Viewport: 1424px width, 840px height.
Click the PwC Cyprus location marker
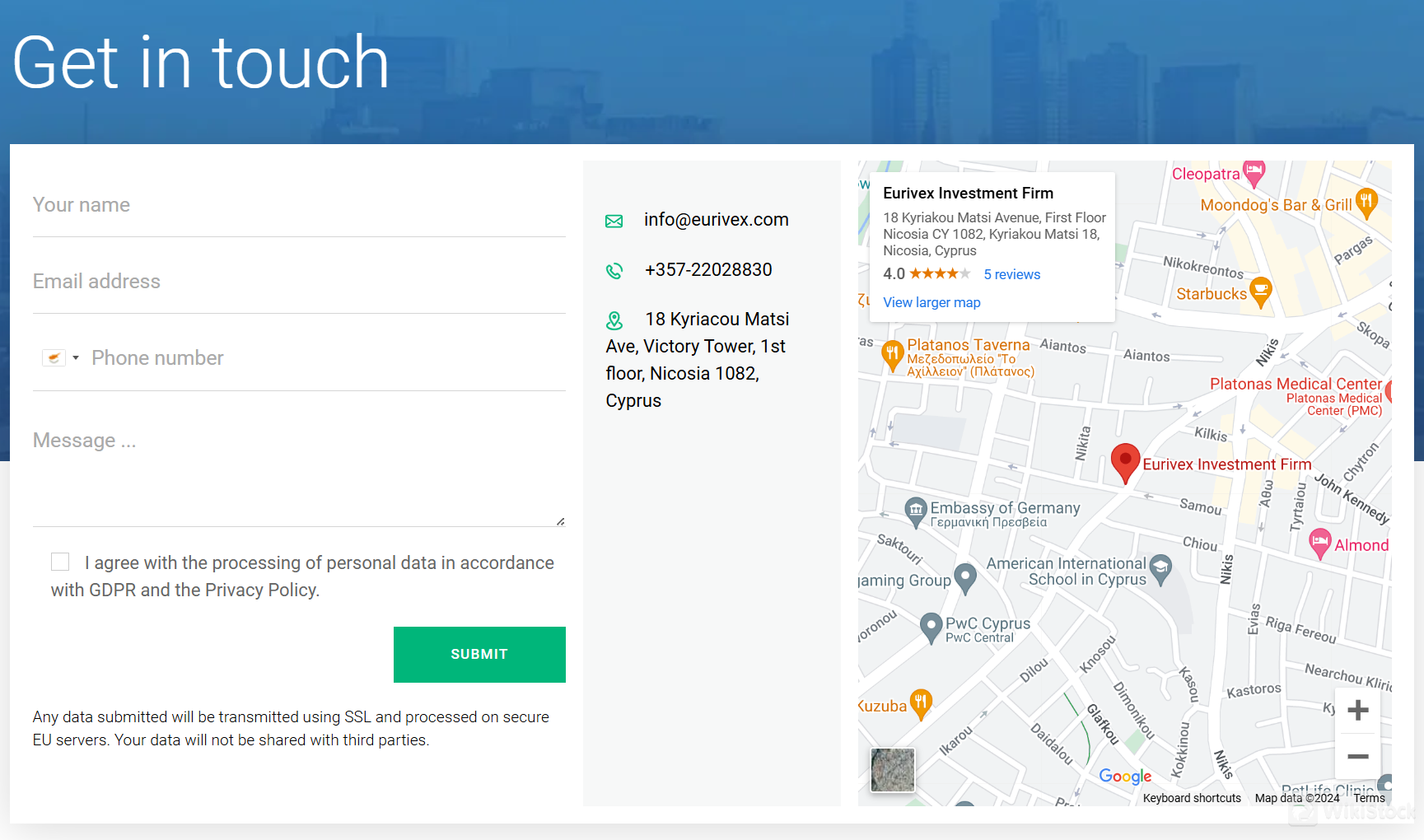(931, 628)
